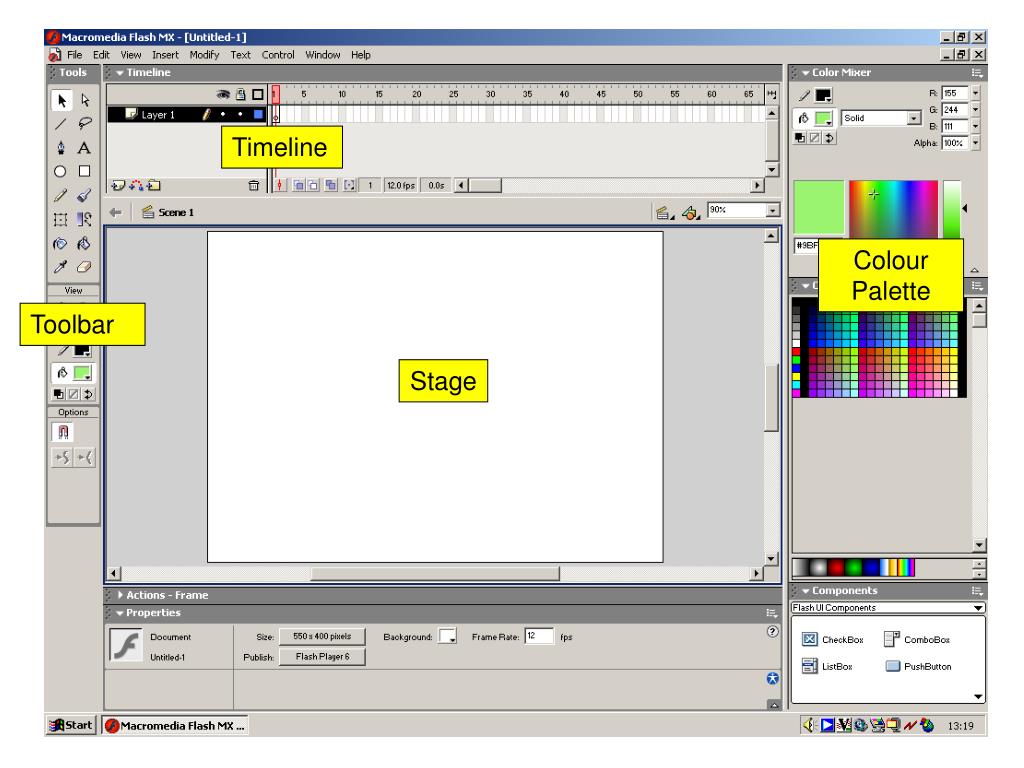
Task: Toggle the eye icon for all layers
Action: click(x=223, y=95)
